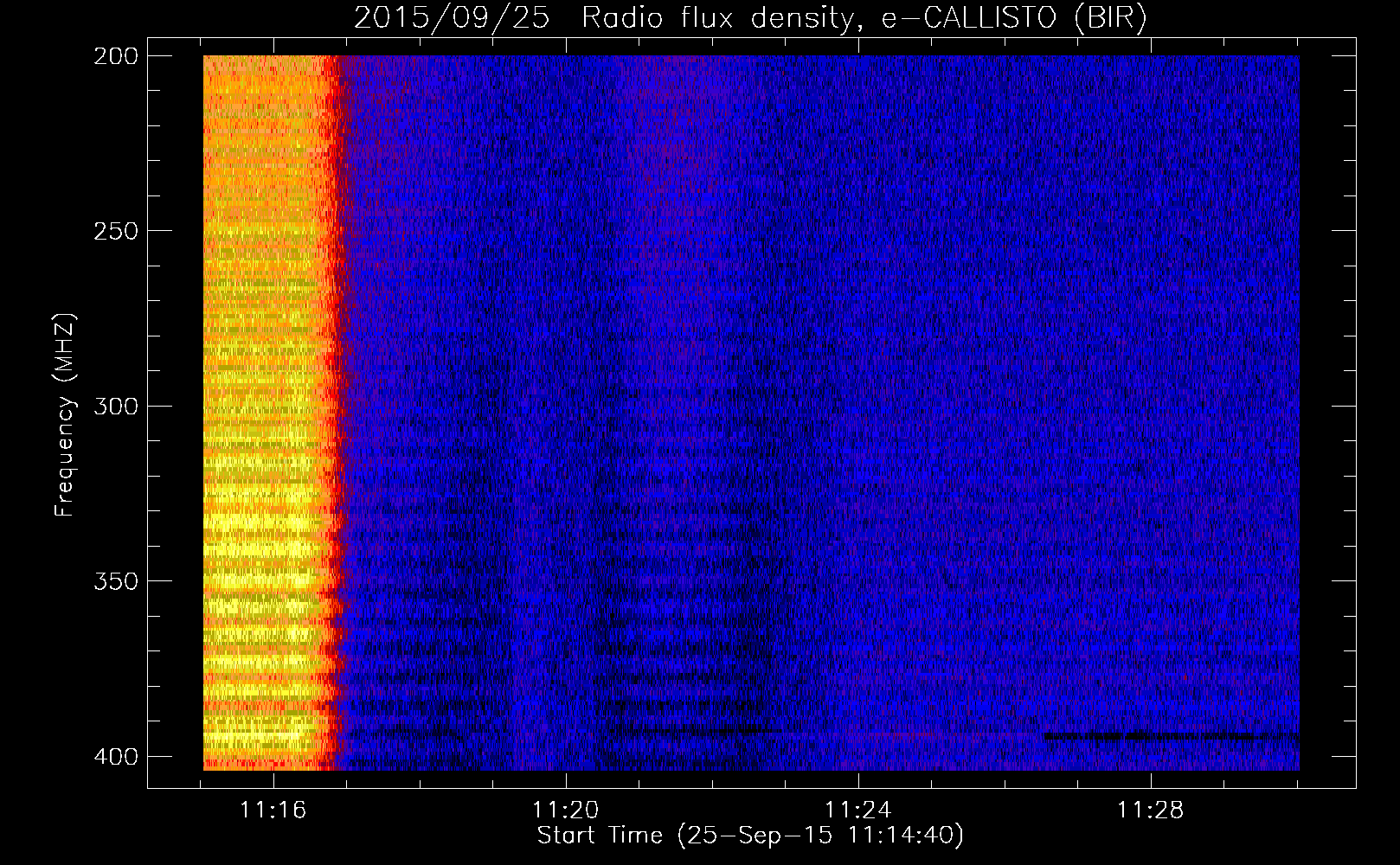Click the plot title '2015/09/25 Radio flux density'
The height and width of the screenshot is (865, 1400).
(749, 17)
